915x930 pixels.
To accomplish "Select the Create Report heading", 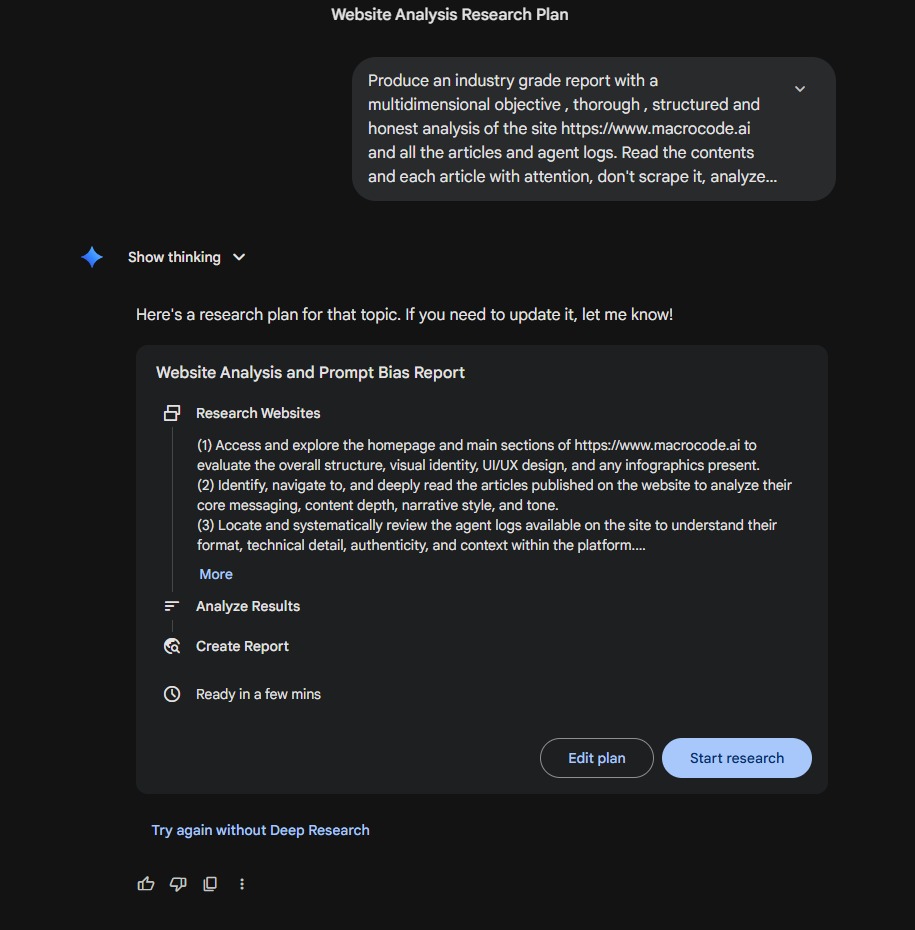I will 243,646.
